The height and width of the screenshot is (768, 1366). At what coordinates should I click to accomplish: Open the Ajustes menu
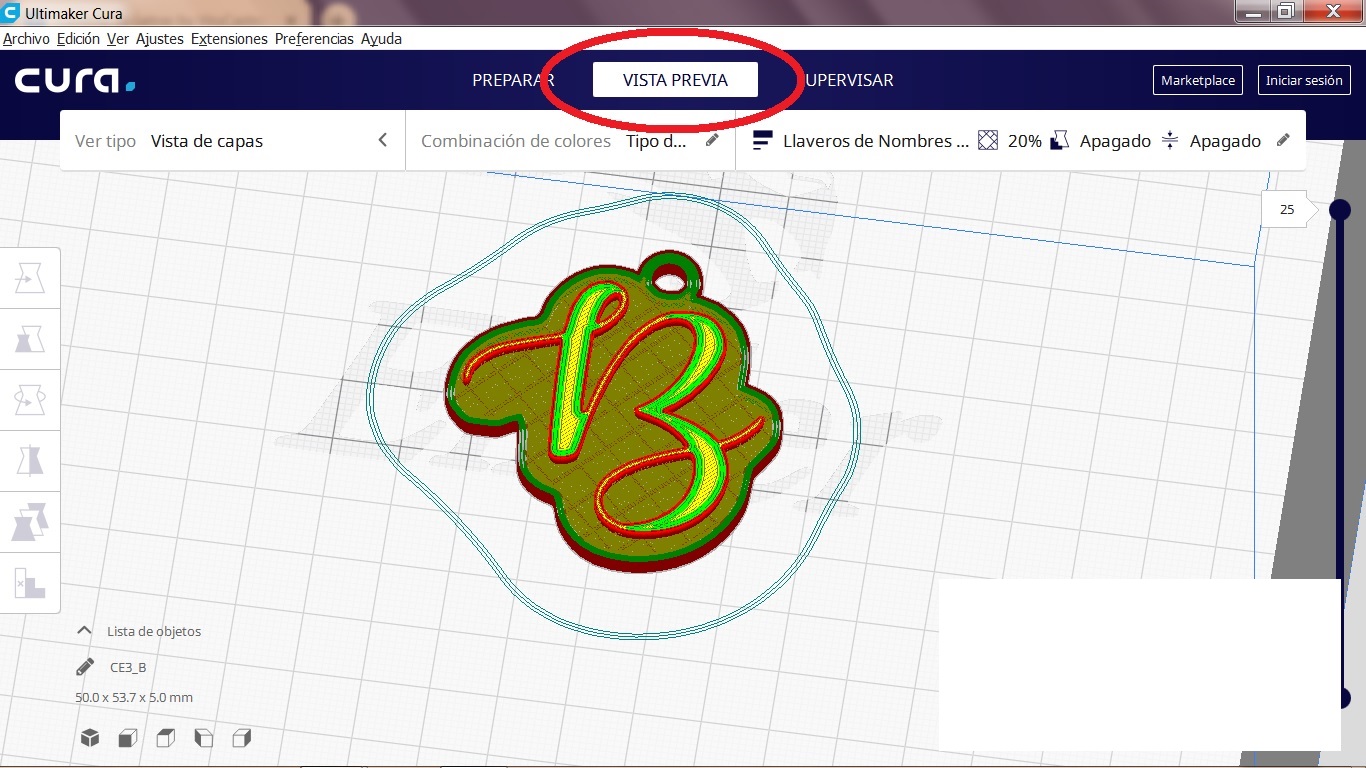click(160, 39)
